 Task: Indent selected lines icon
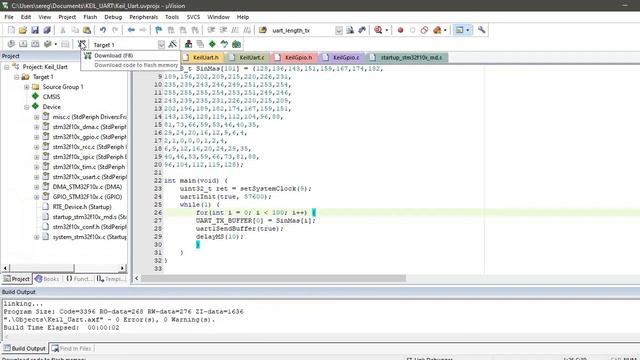point(211,30)
